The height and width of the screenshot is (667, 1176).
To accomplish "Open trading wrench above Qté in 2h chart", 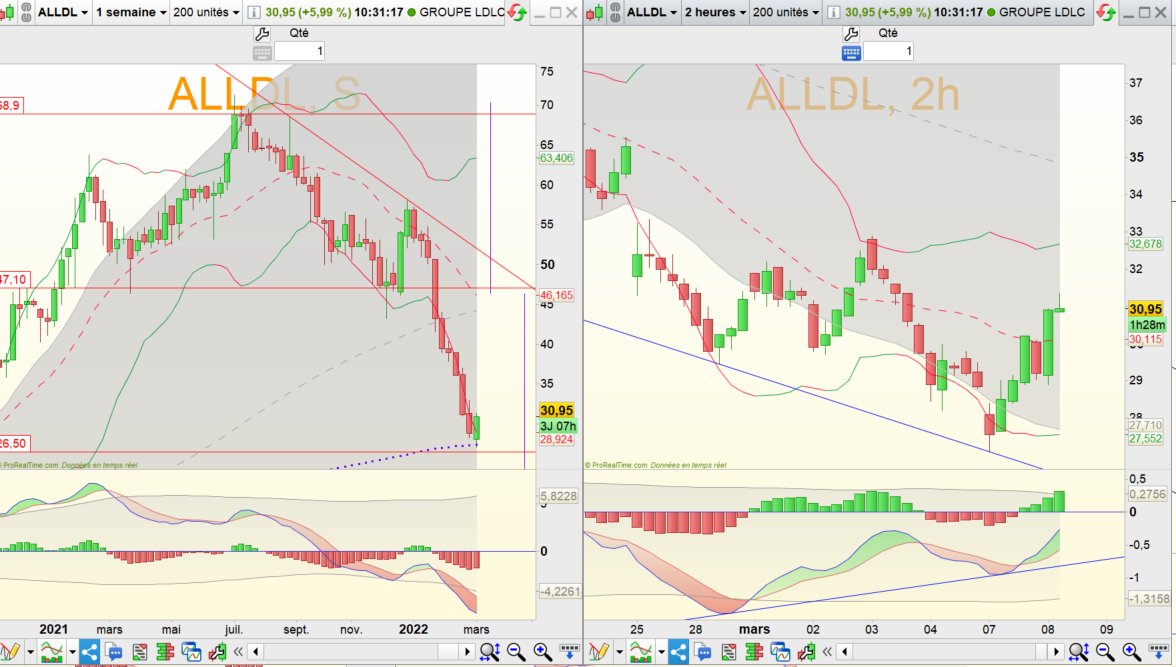I will (x=850, y=33).
